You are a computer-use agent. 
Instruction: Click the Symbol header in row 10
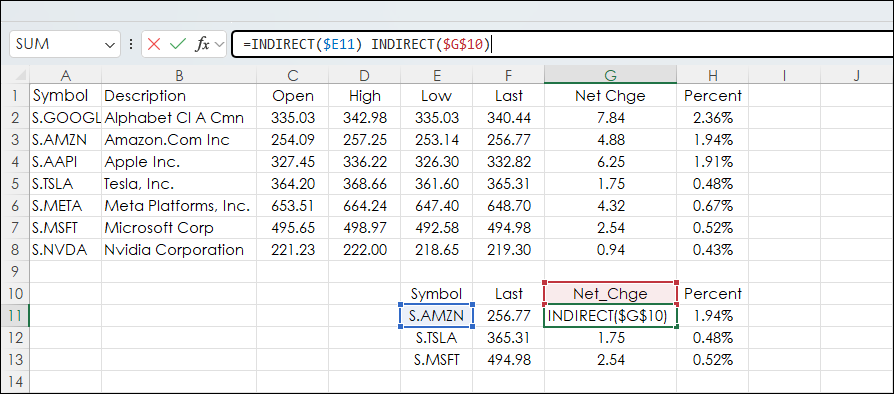coord(437,294)
